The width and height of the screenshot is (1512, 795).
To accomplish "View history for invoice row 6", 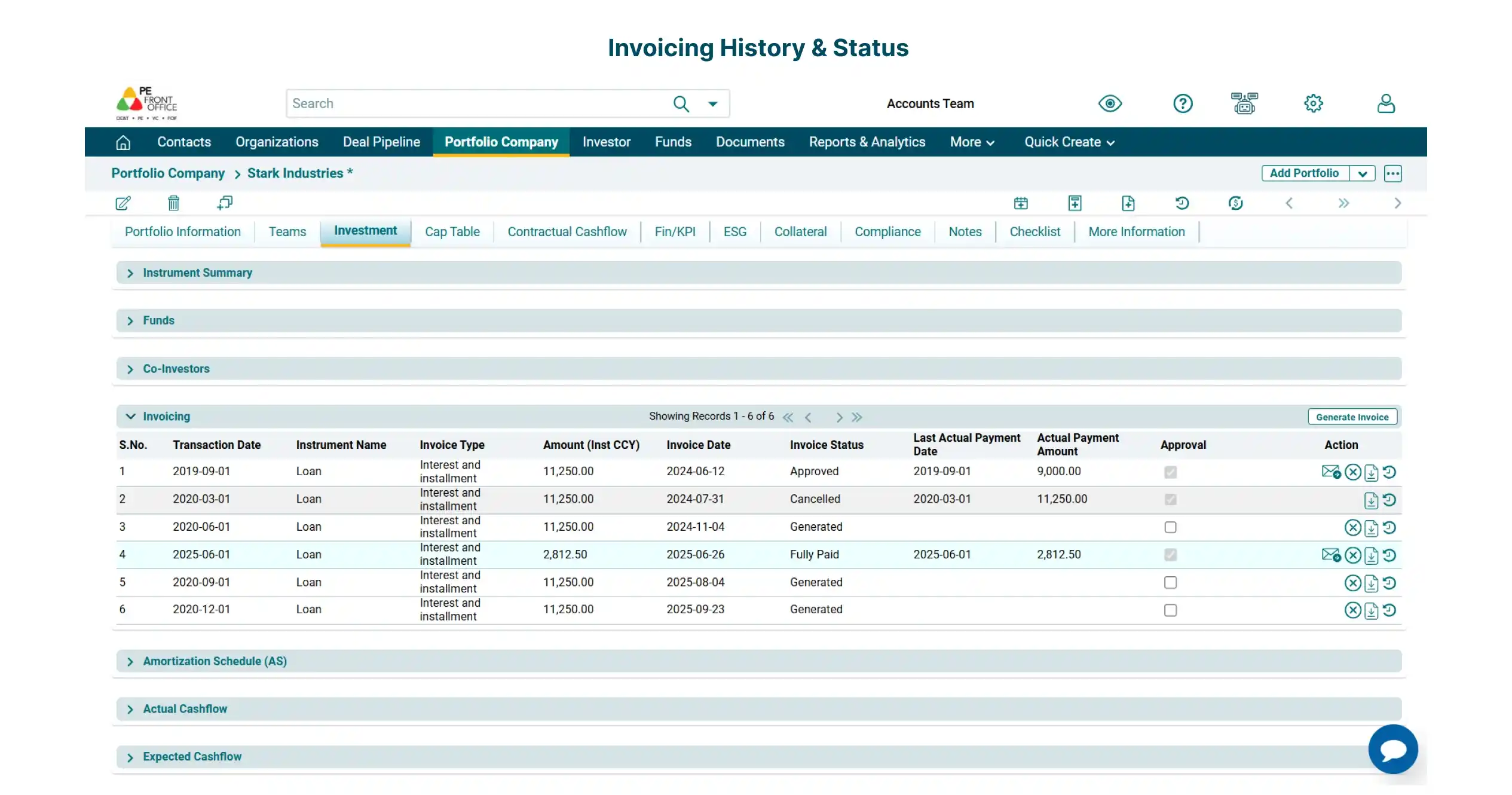I will pyautogui.click(x=1389, y=610).
